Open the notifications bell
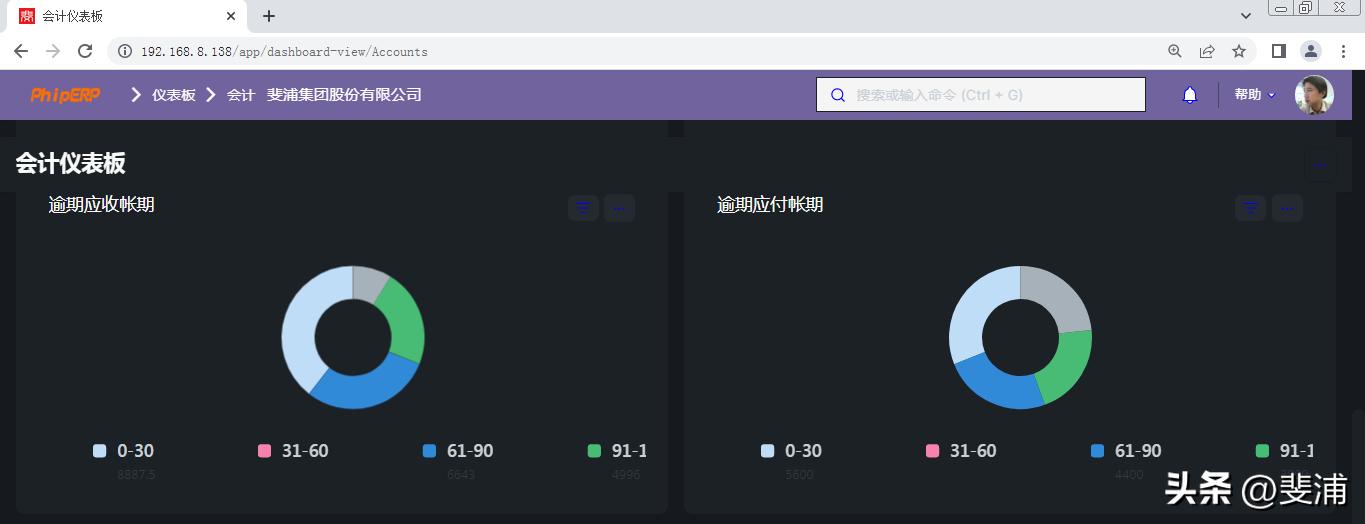This screenshot has height=524, width=1365. click(1190, 95)
